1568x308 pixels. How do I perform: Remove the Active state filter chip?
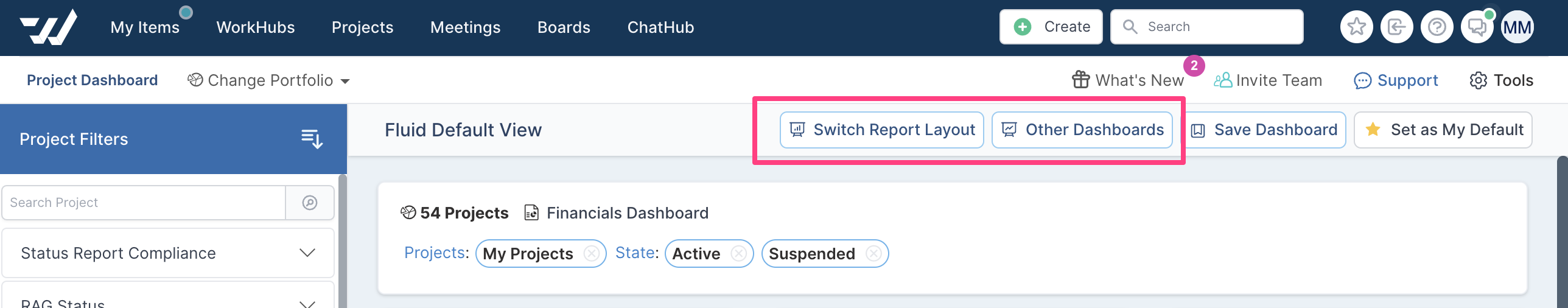point(738,253)
